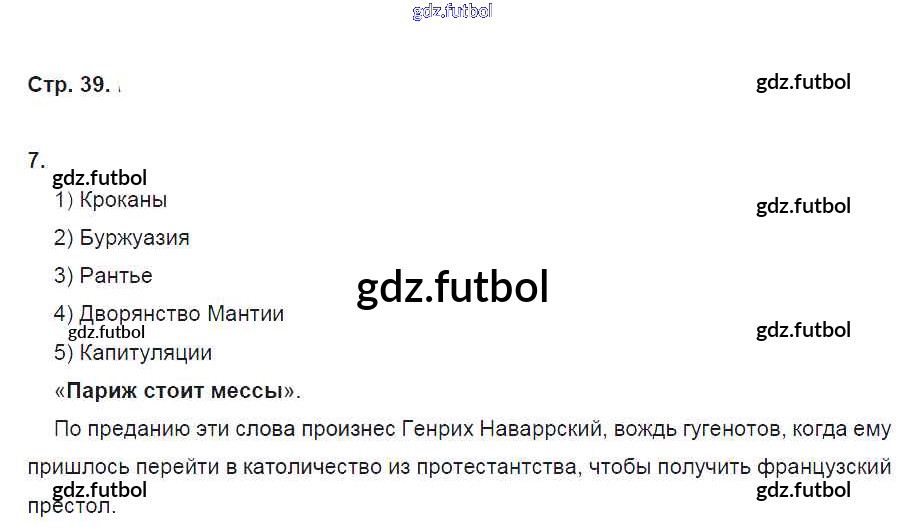Select '4) Дворянство Мантии' line
904x529 pixels.
point(169,314)
